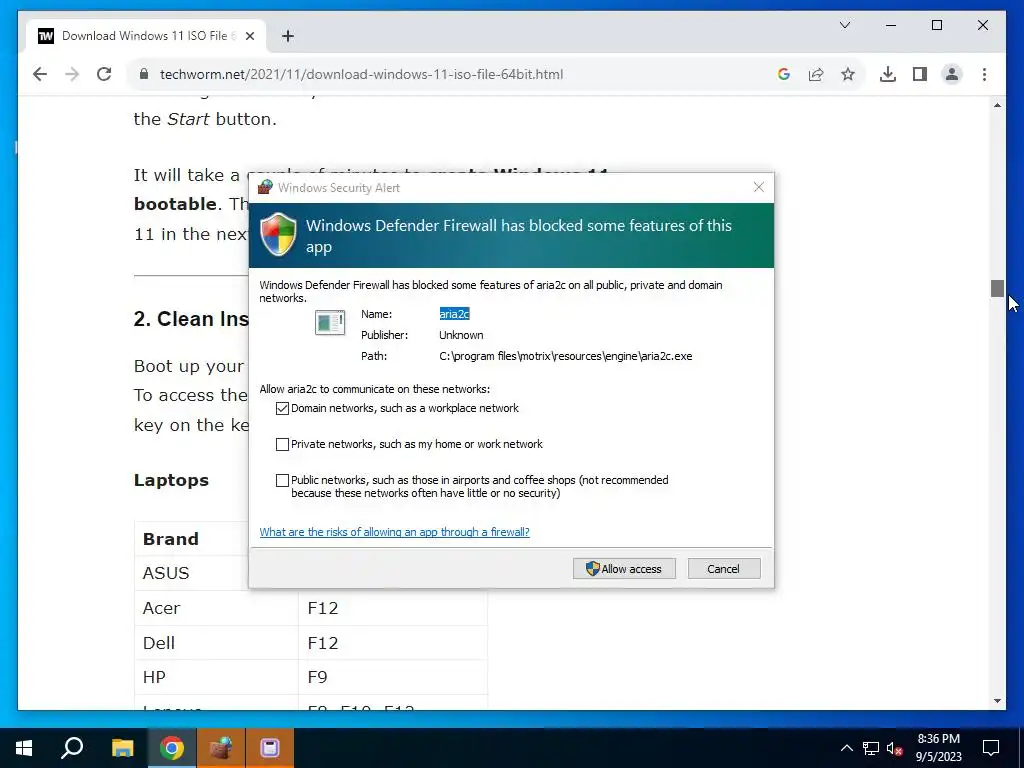Click Allow access button
Image resolution: width=1024 pixels, height=768 pixels.
click(x=624, y=569)
